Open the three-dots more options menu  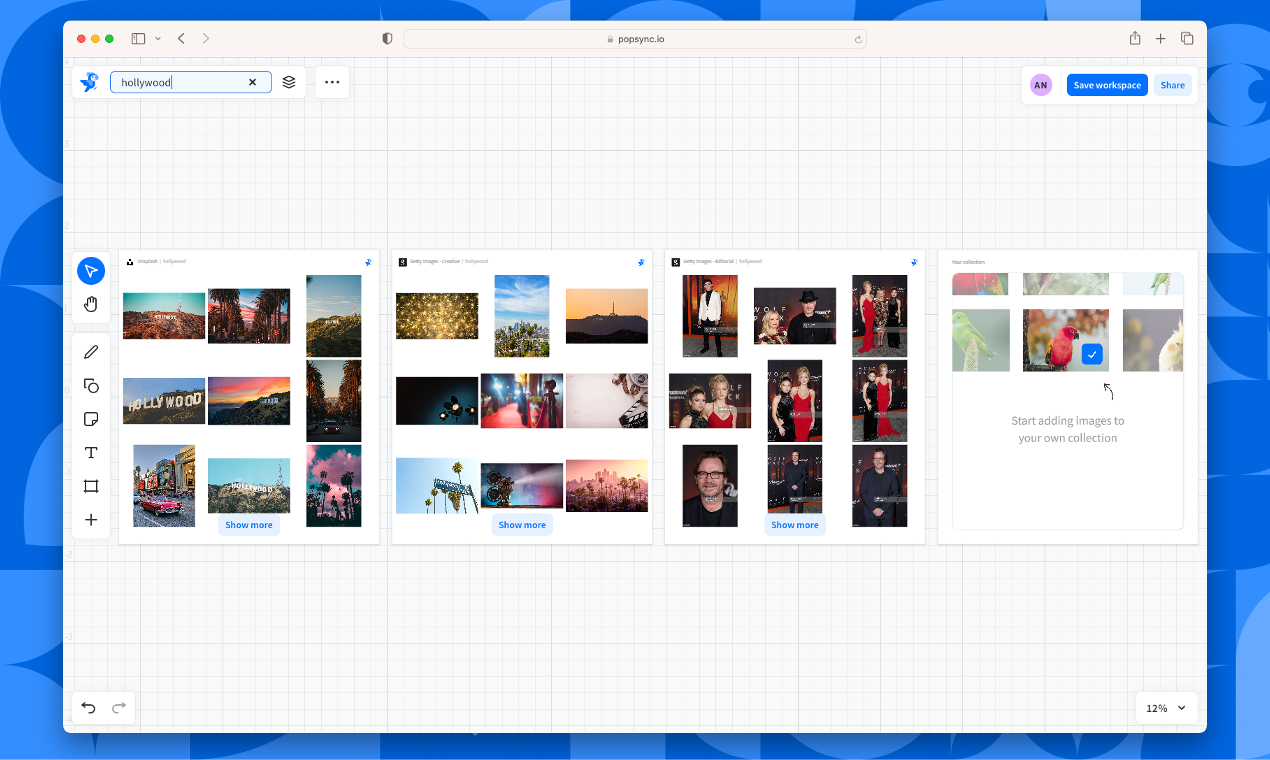click(x=332, y=82)
